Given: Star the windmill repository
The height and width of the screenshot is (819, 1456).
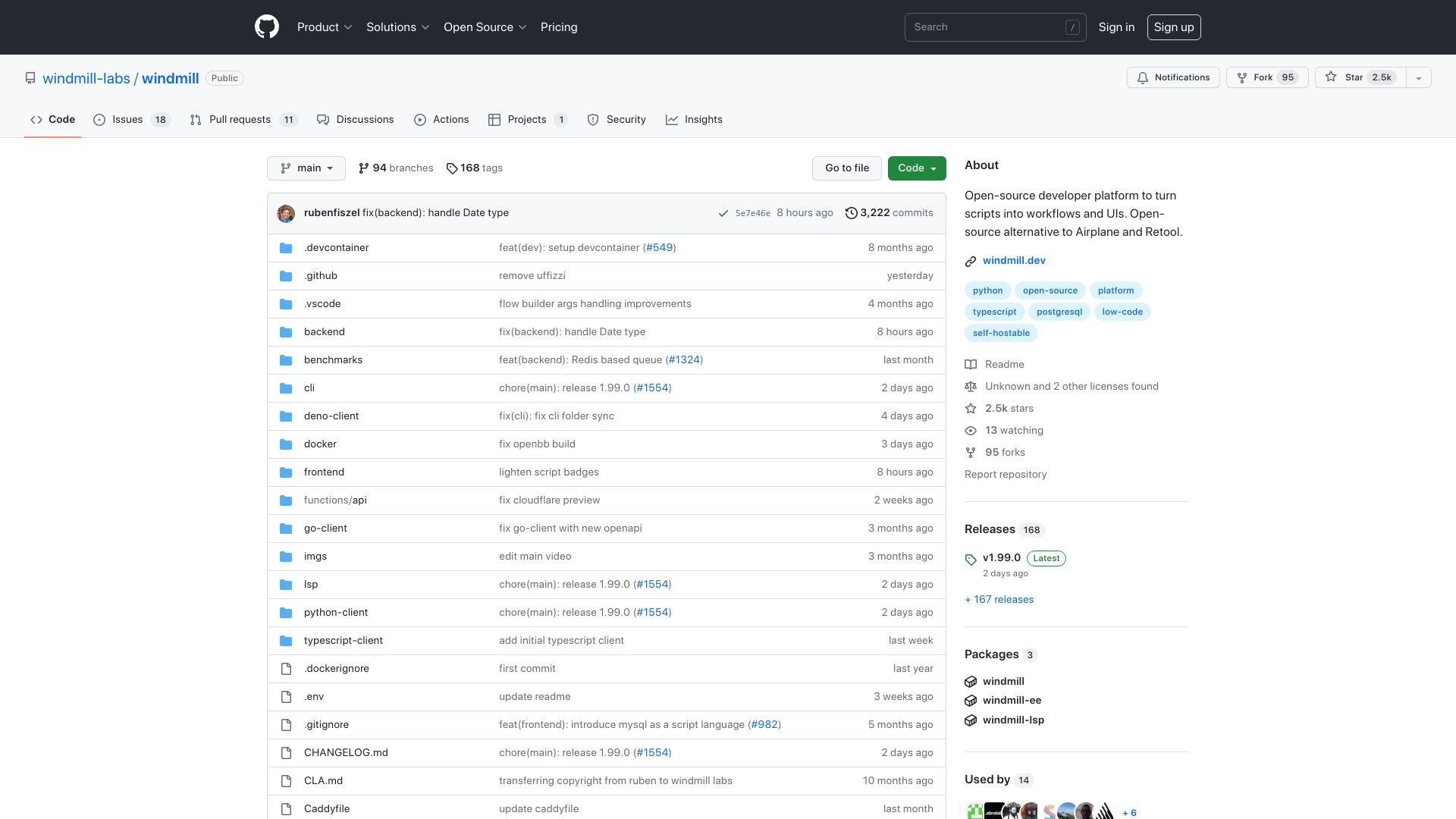Looking at the screenshot, I should [x=1360, y=77].
